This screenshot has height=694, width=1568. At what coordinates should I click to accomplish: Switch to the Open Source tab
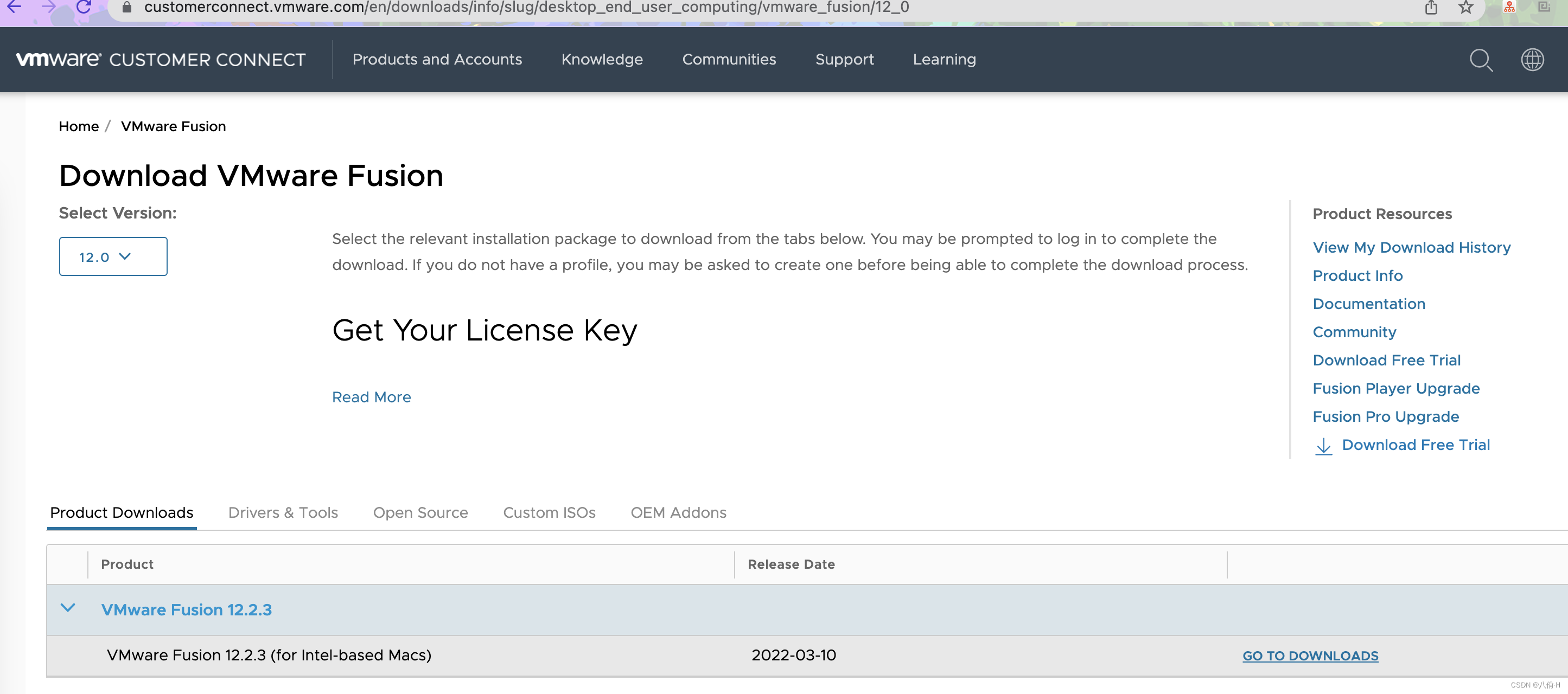(420, 513)
